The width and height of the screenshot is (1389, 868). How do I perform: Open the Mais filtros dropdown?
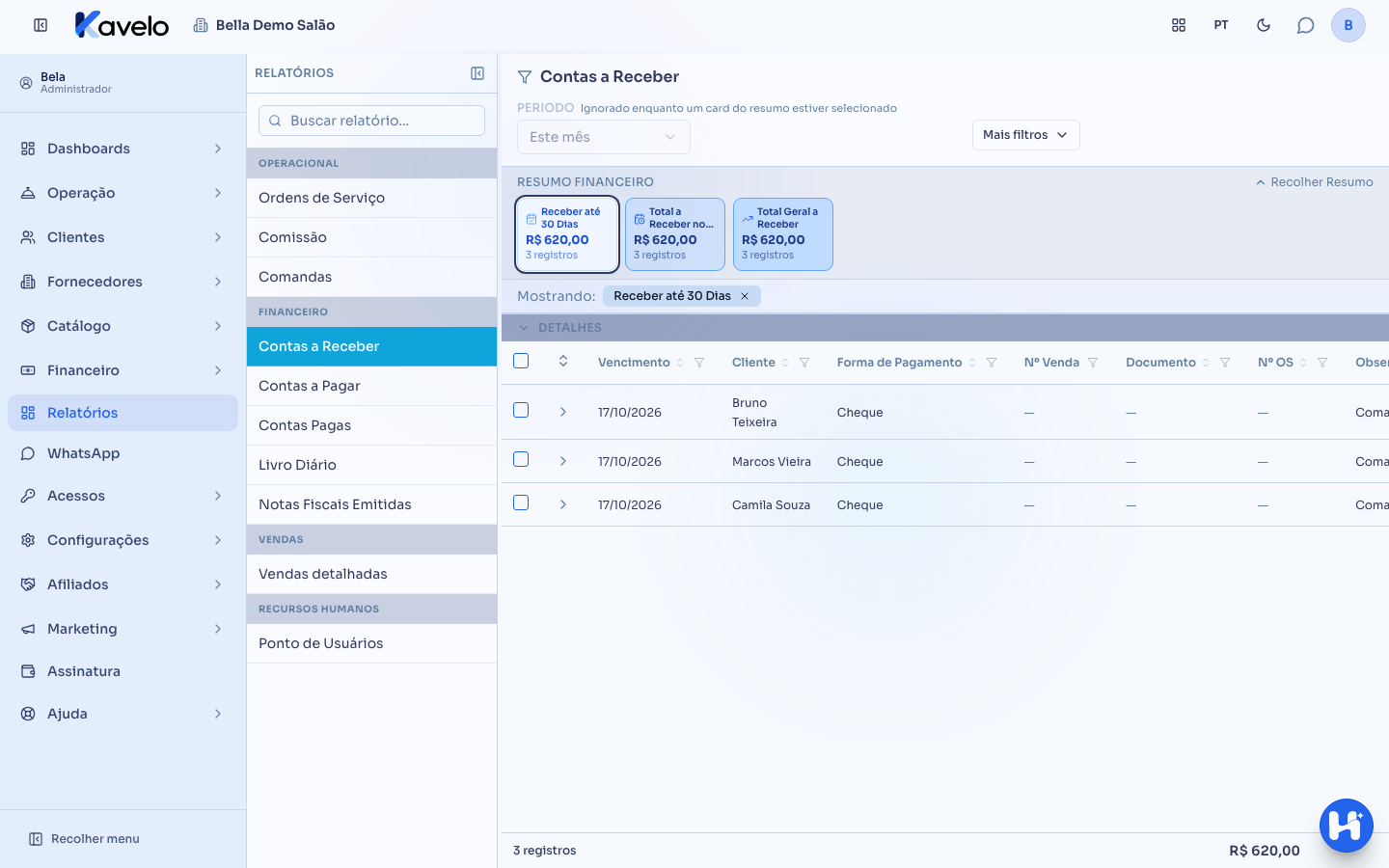coord(1025,135)
